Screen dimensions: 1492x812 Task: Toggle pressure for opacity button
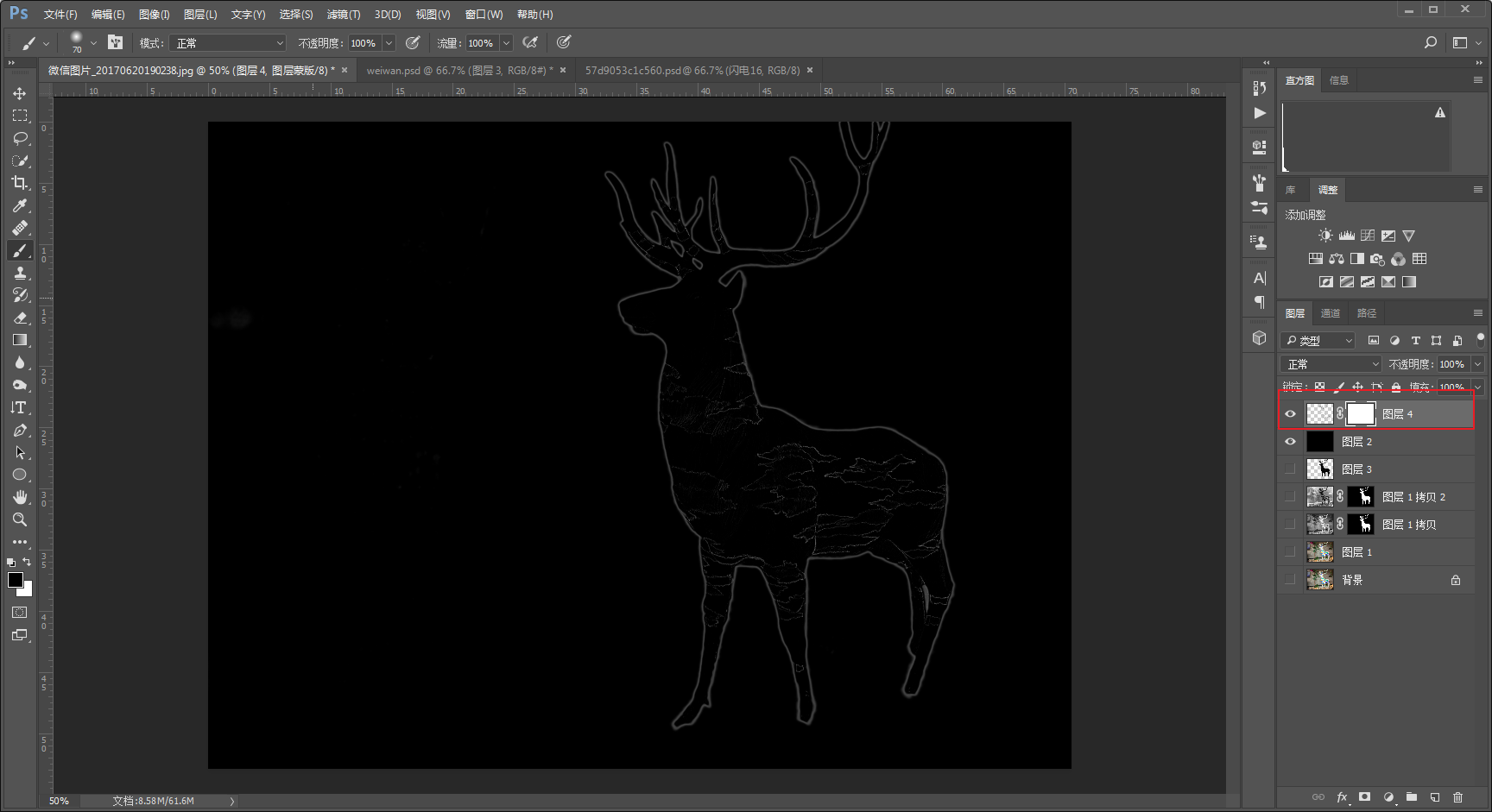point(413,42)
